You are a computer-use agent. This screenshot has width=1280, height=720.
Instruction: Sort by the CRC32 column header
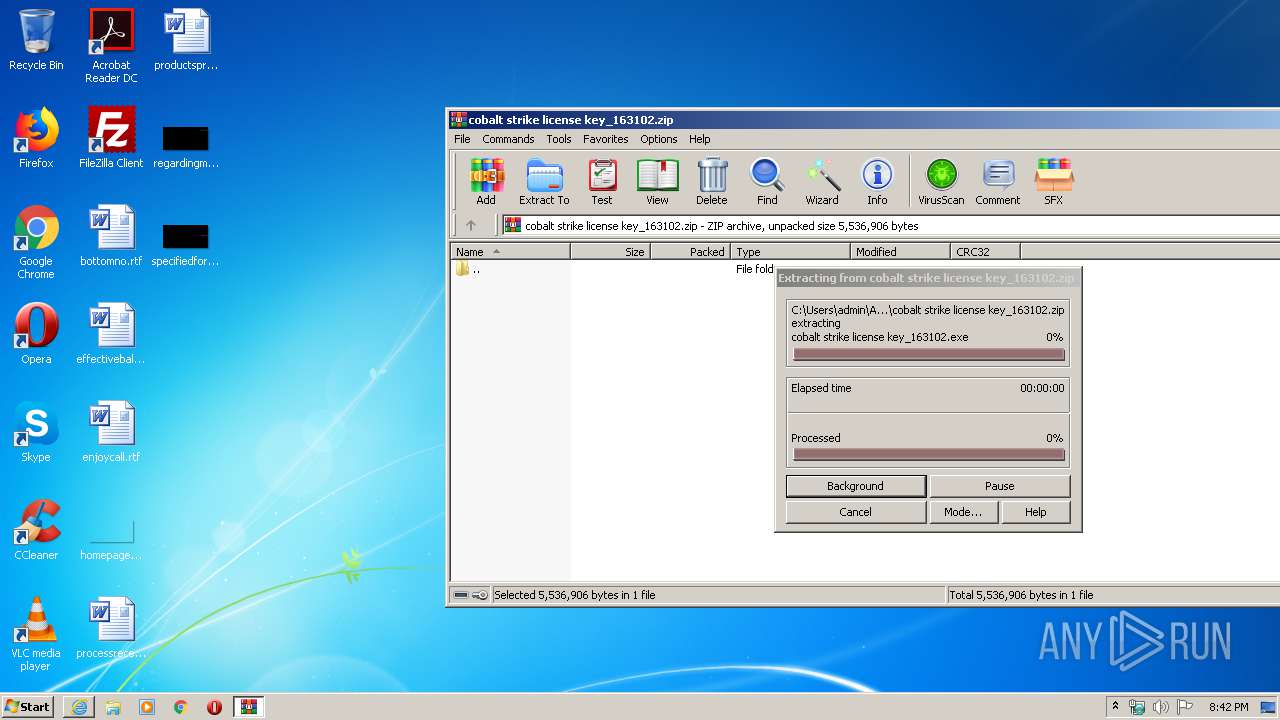pyautogui.click(x=985, y=252)
